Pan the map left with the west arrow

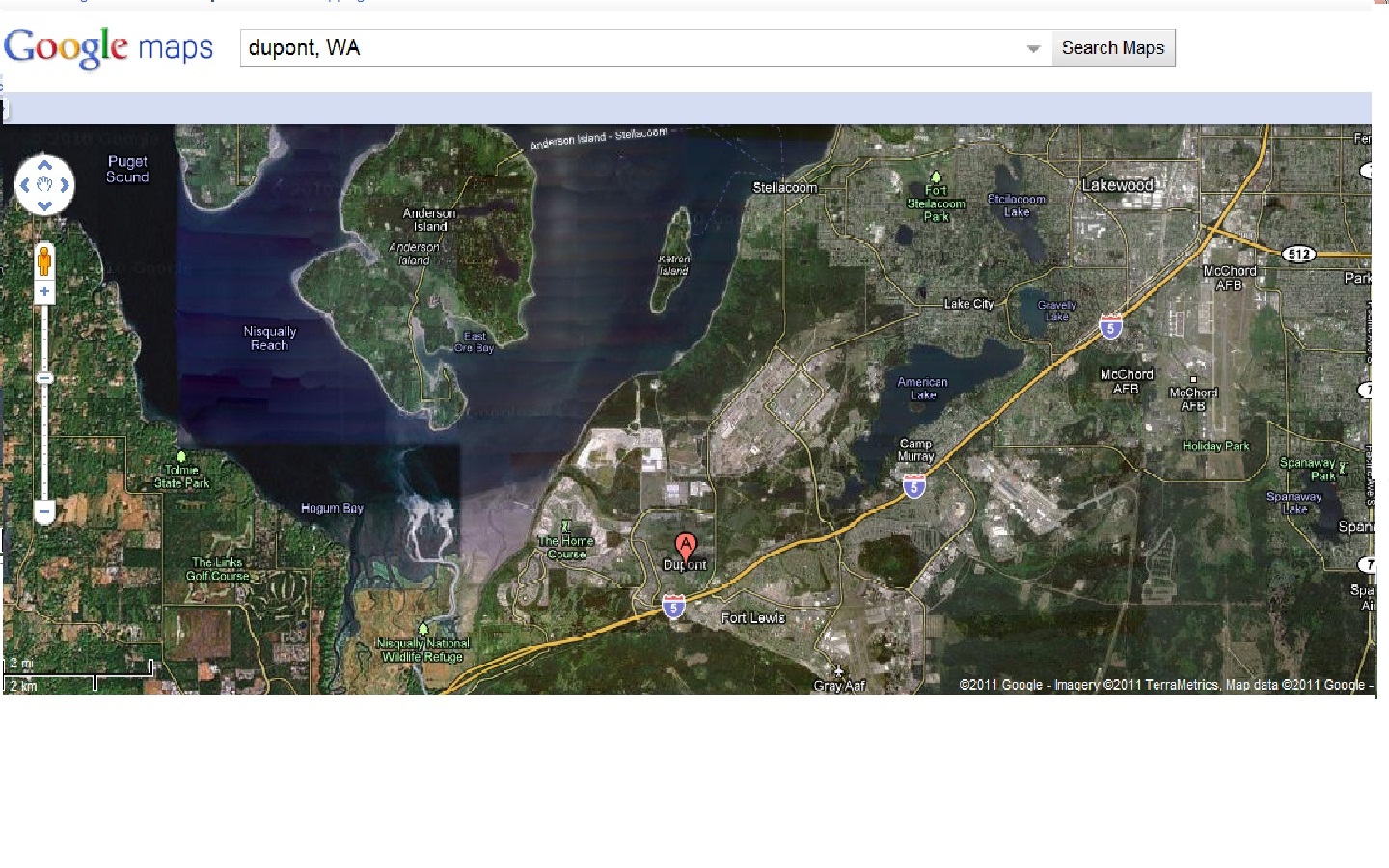coord(25,184)
